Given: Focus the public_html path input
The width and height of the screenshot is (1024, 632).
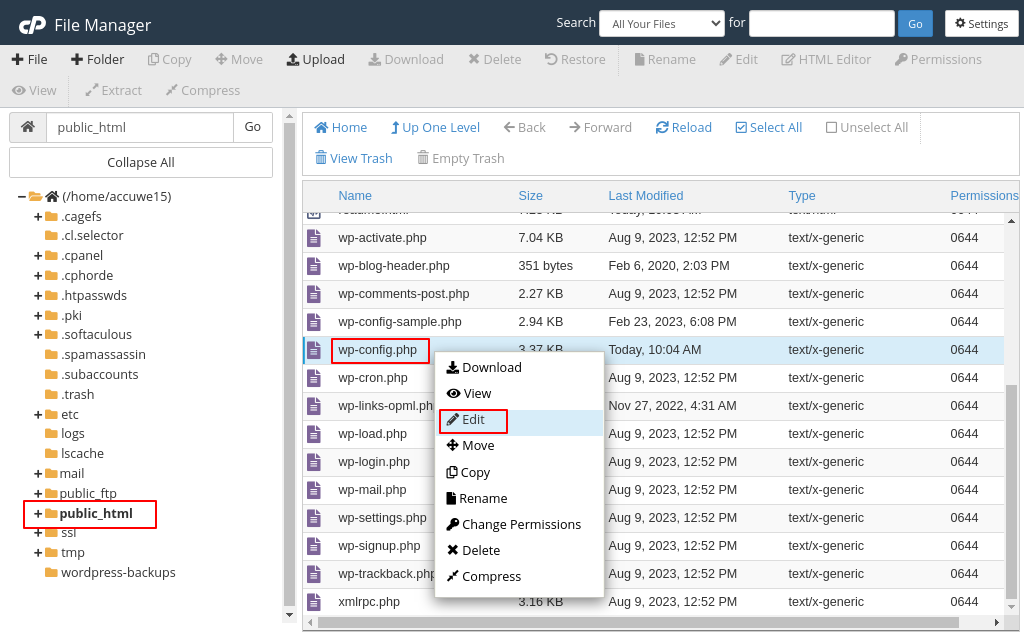Looking at the screenshot, I should [140, 127].
